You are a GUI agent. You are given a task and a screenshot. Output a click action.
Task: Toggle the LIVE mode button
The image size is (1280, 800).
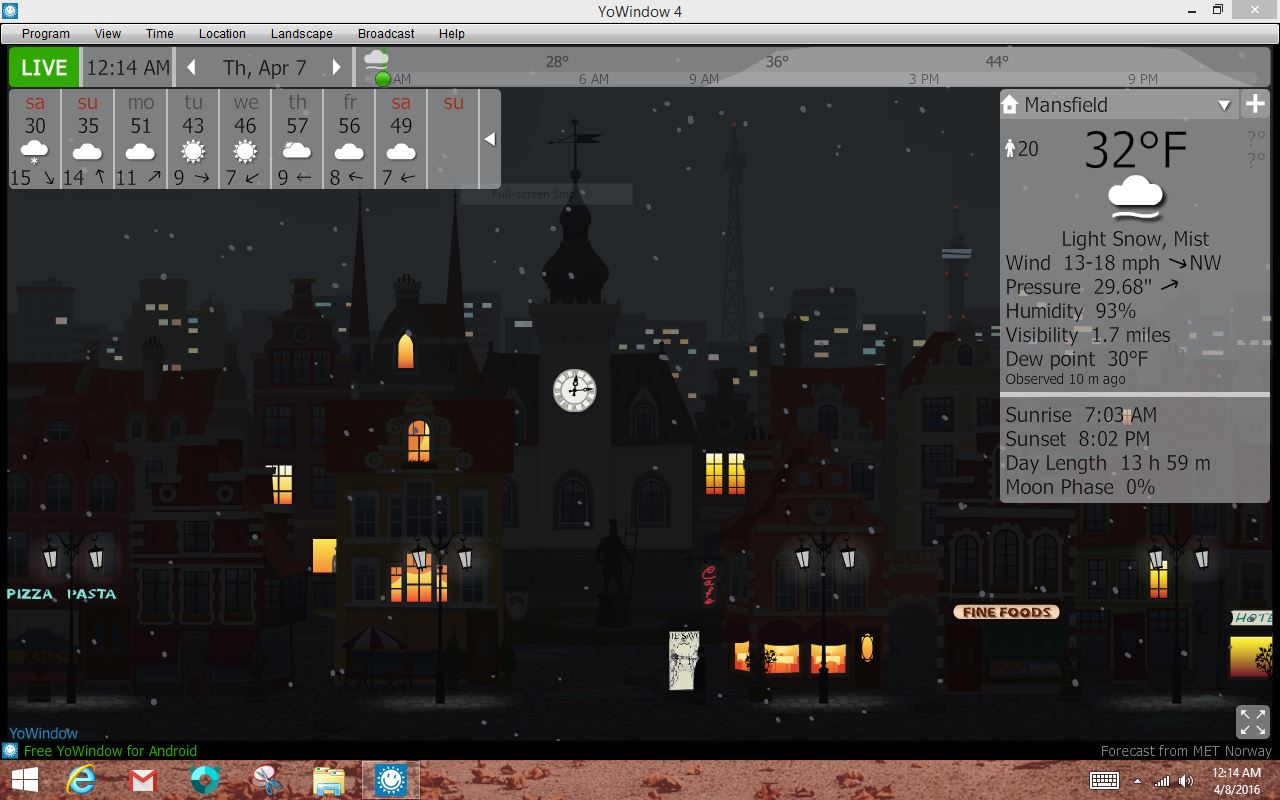coord(44,68)
